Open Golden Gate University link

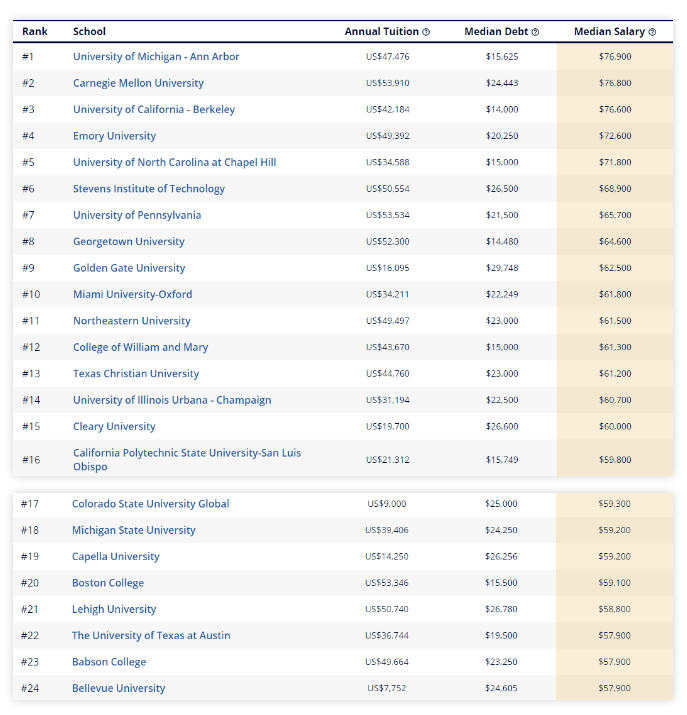click(129, 268)
